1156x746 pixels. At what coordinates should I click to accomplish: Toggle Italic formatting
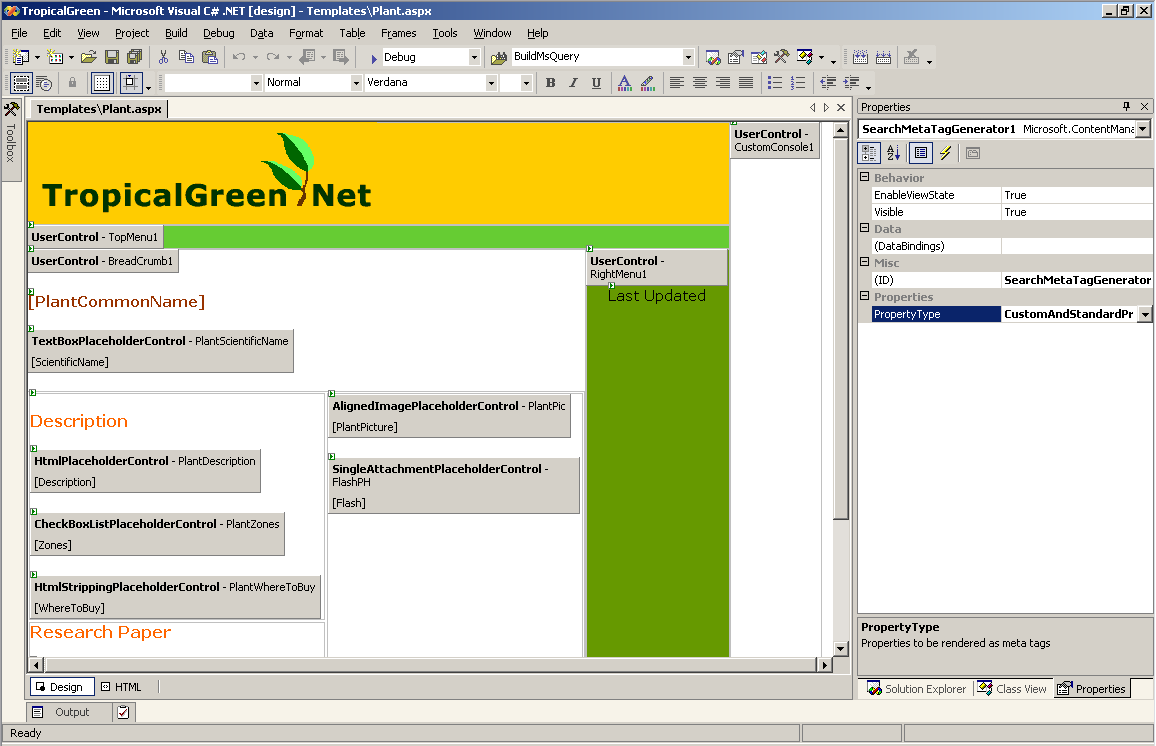573,83
